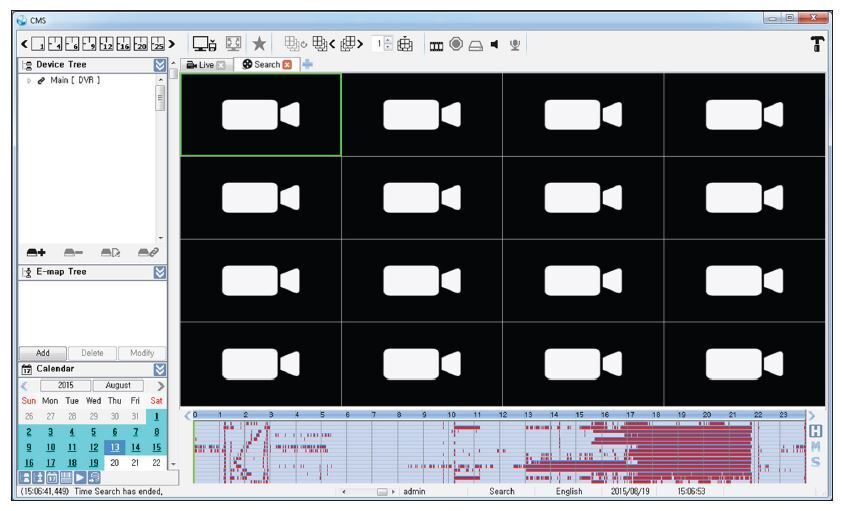The image size is (842, 511).
Task: Click the play icon below the calendar
Action: [x=81, y=476]
